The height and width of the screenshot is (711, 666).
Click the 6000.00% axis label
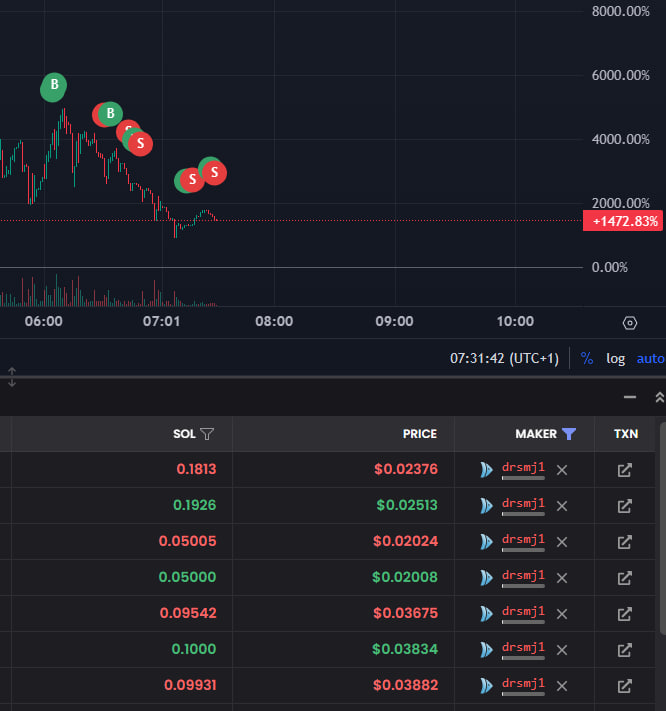pyautogui.click(x=621, y=75)
